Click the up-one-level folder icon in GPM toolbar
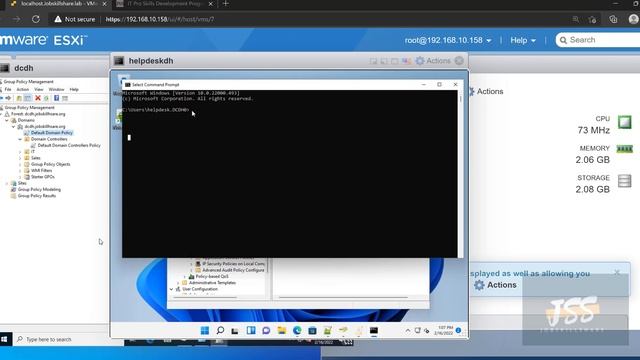This screenshot has height=360, width=640. (19, 98)
